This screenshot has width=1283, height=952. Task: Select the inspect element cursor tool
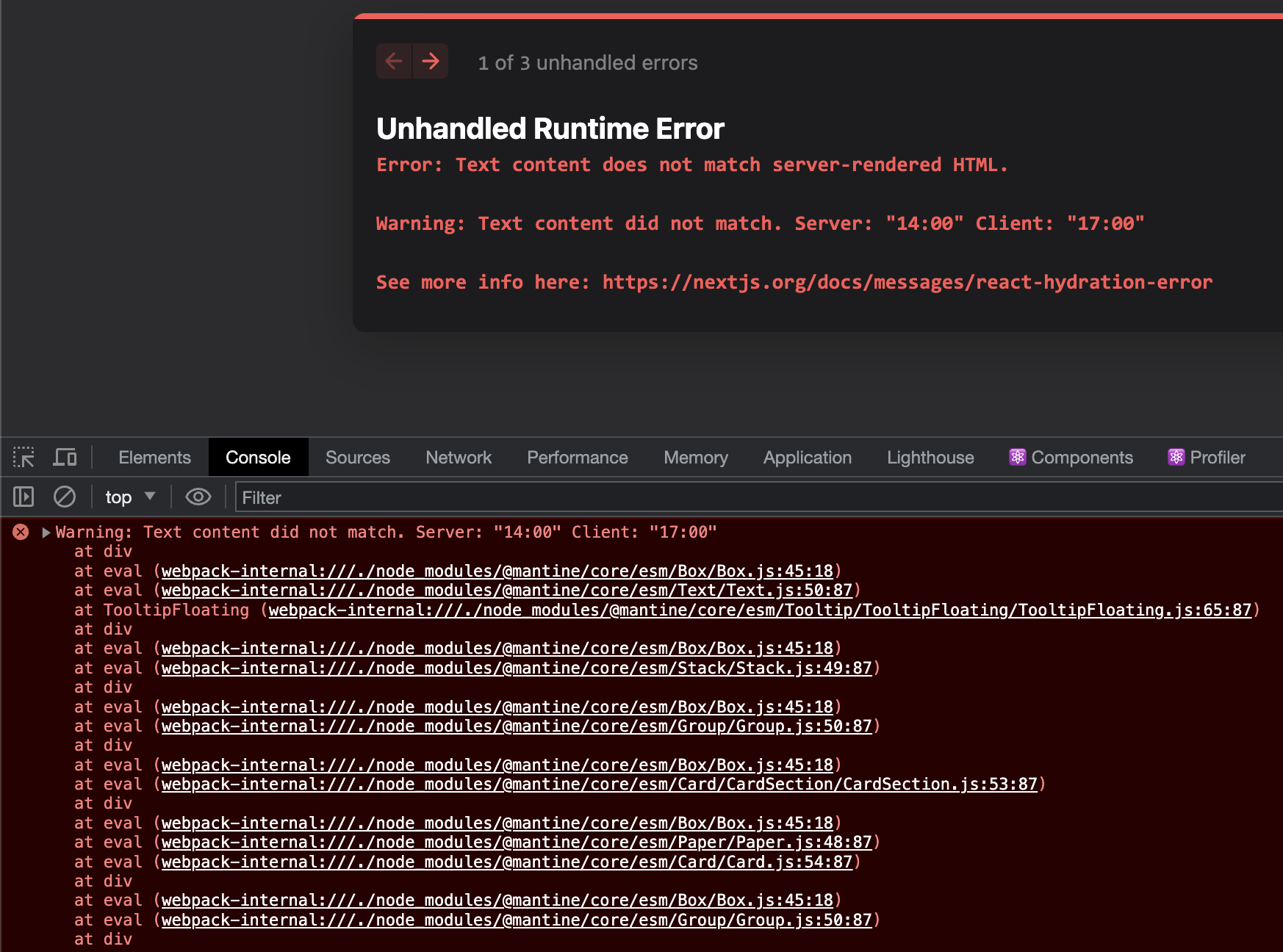coord(24,457)
